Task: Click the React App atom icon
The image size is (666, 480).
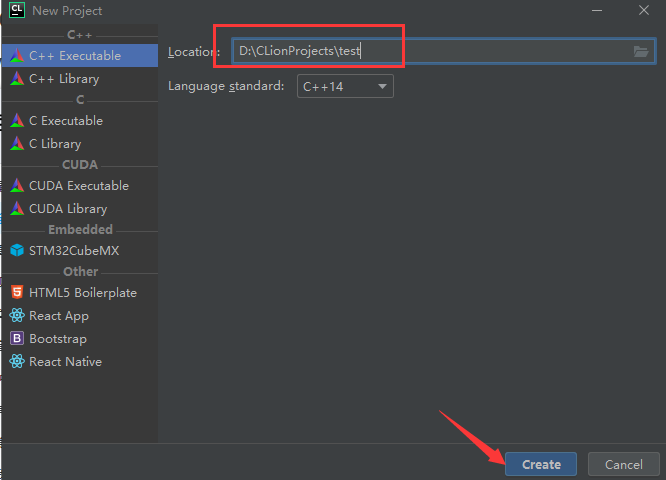Action: (x=17, y=316)
